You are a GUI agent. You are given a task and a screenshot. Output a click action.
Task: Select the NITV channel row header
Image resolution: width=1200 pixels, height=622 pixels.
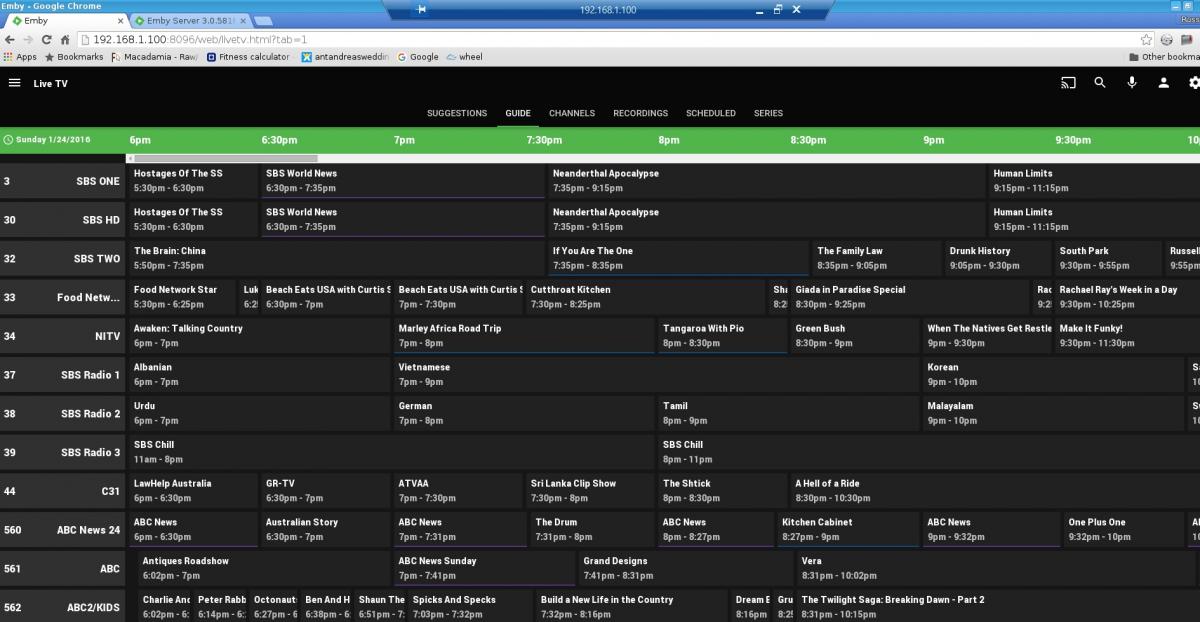[x=62, y=336]
